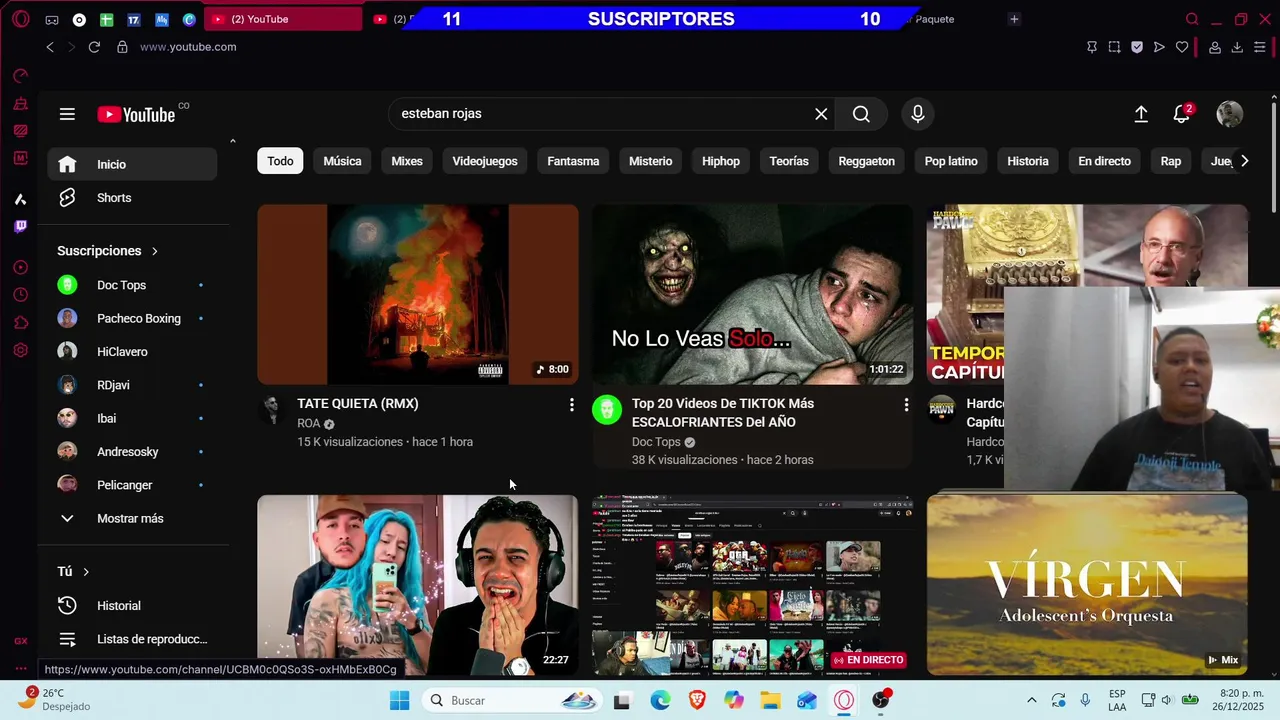The width and height of the screenshot is (1280, 720).
Task: Open the Windows Start button
Action: click(399, 700)
